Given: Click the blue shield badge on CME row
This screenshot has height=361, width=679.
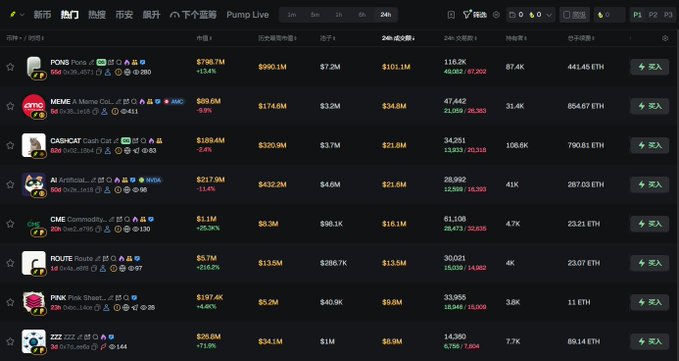Looking at the screenshot, I should point(151,219).
